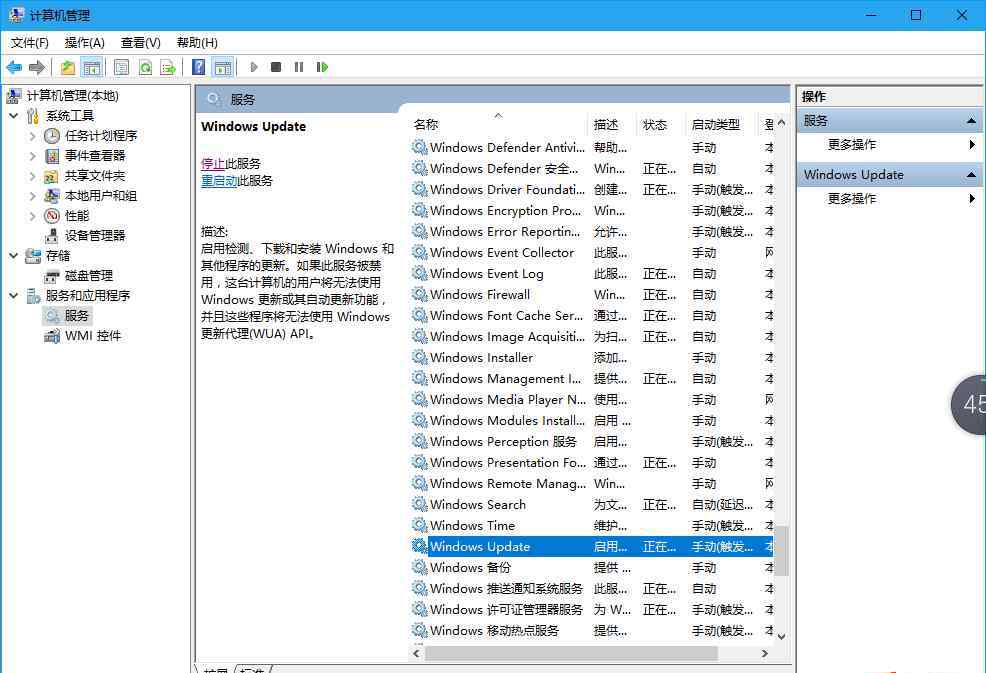Open the 查看(V) menu
986x673 pixels.
click(x=140, y=43)
